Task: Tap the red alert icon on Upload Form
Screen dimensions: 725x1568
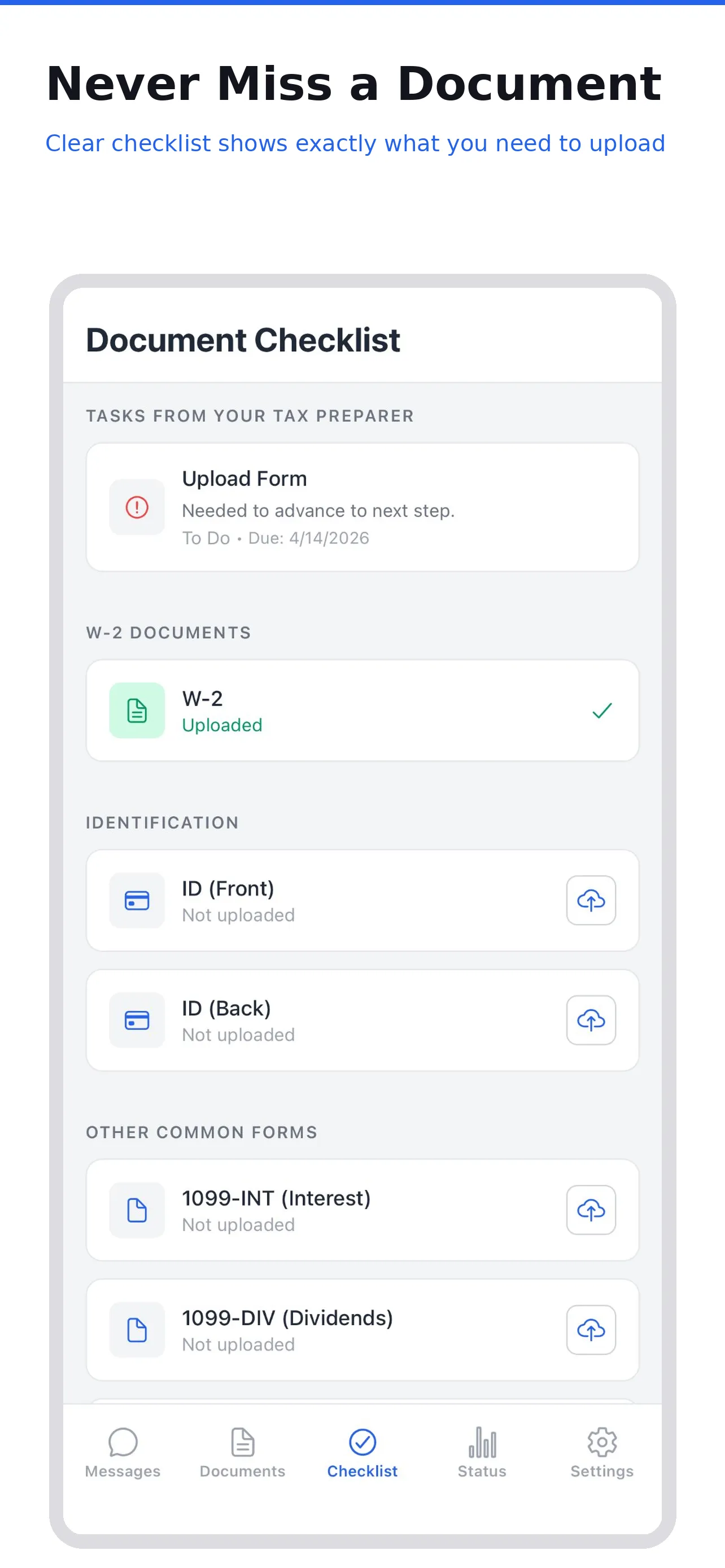Action: 137,507
